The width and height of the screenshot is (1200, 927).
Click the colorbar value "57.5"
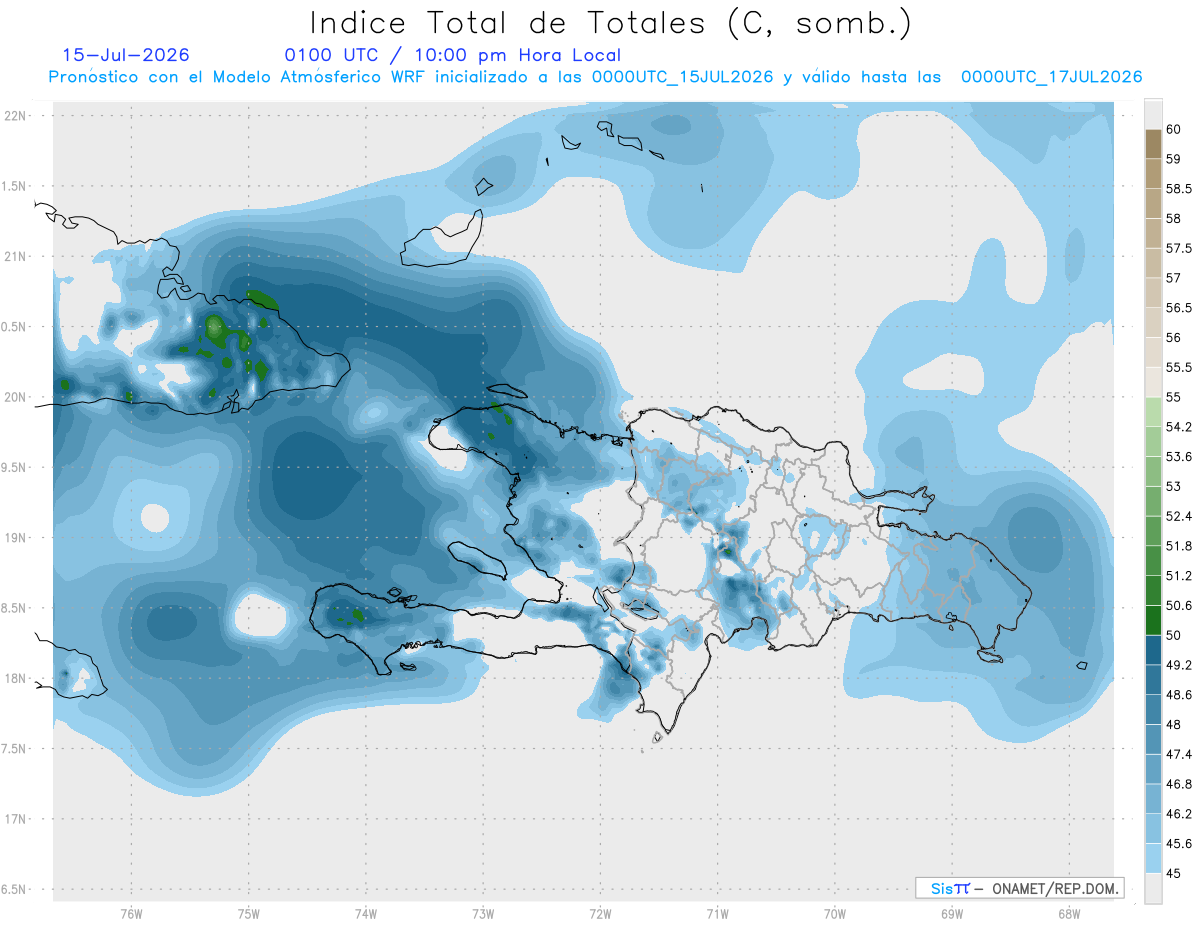click(x=1178, y=248)
